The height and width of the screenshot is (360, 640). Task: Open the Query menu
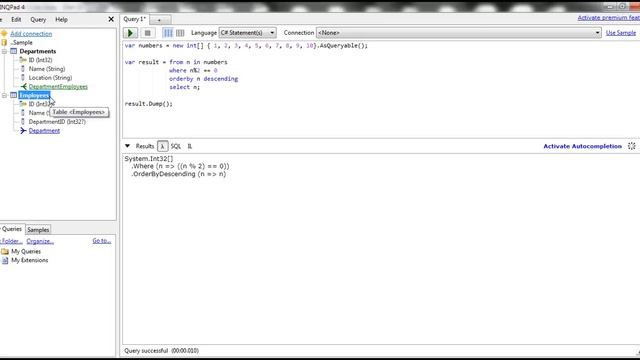[38, 19]
